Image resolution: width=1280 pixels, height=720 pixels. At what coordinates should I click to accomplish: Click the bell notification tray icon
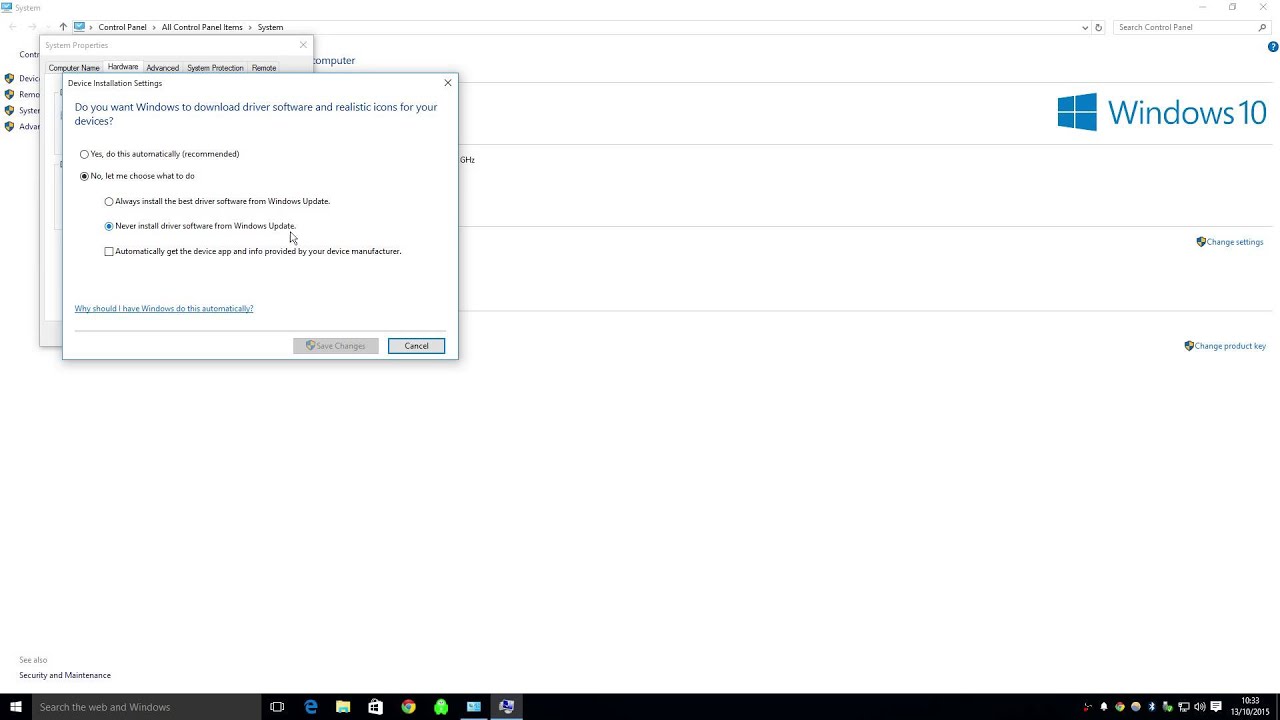[1104, 707]
